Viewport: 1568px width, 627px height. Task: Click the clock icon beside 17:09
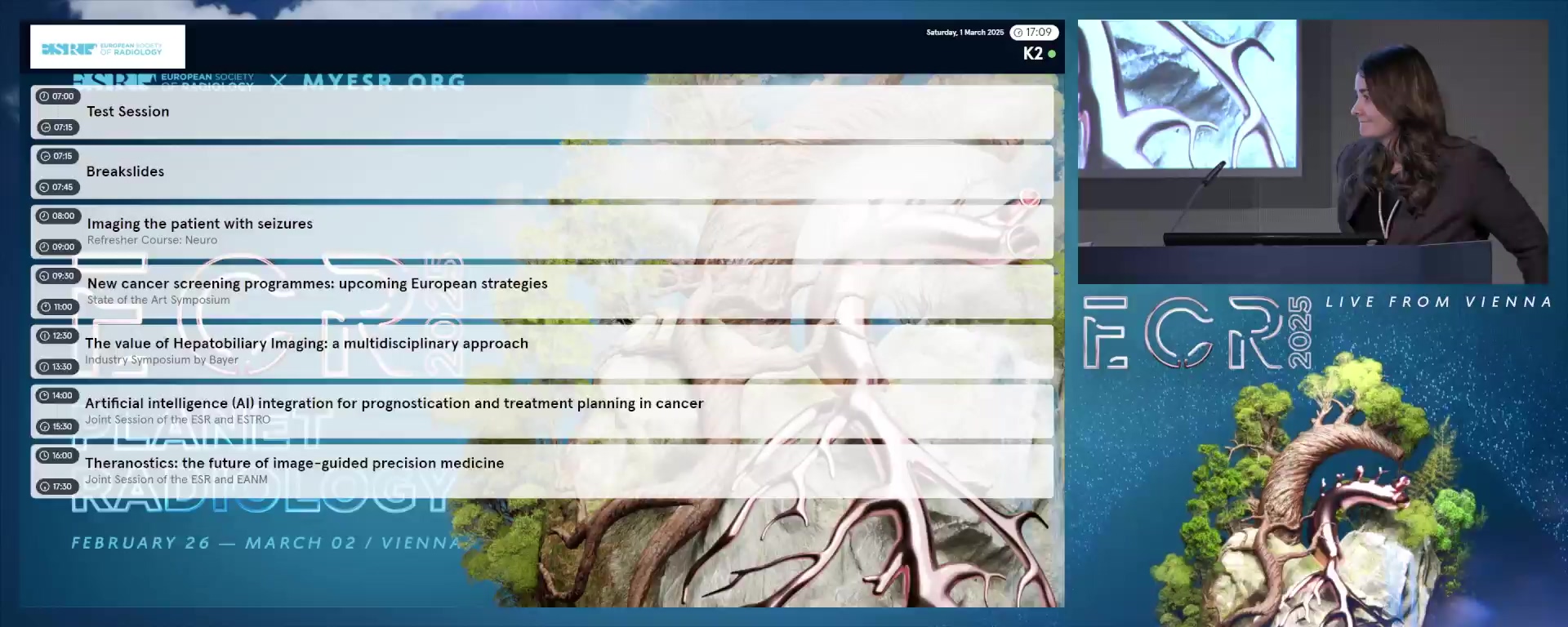(x=1018, y=33)
